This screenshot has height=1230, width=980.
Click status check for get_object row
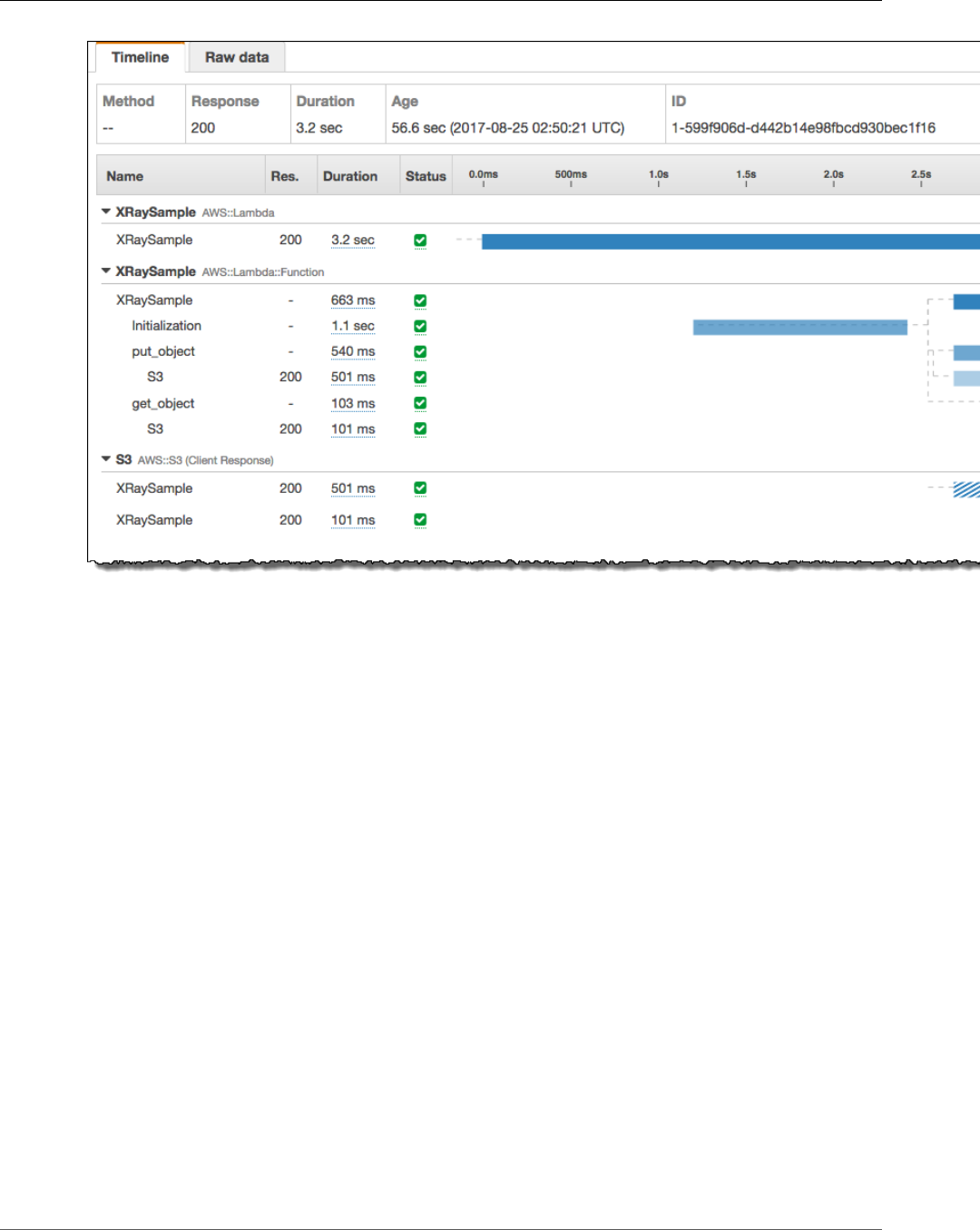click(x=420, y=403)
